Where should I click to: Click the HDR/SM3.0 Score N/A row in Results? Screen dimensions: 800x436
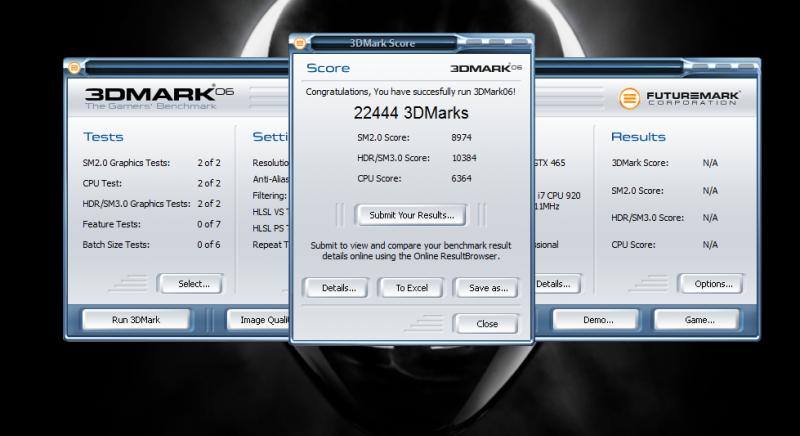point(665,218)
